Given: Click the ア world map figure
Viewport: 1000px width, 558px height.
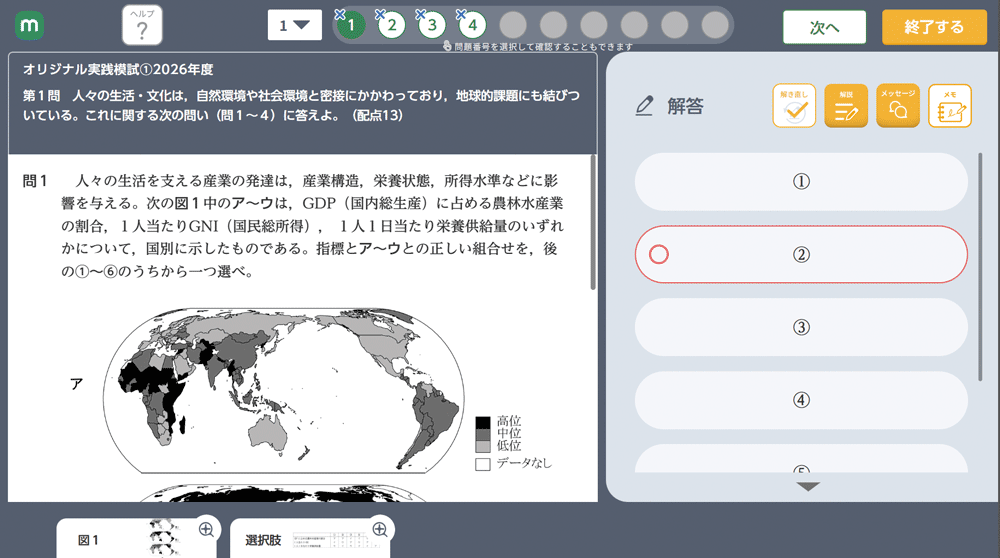Looking at the screenshot, I should pos(283,390).
